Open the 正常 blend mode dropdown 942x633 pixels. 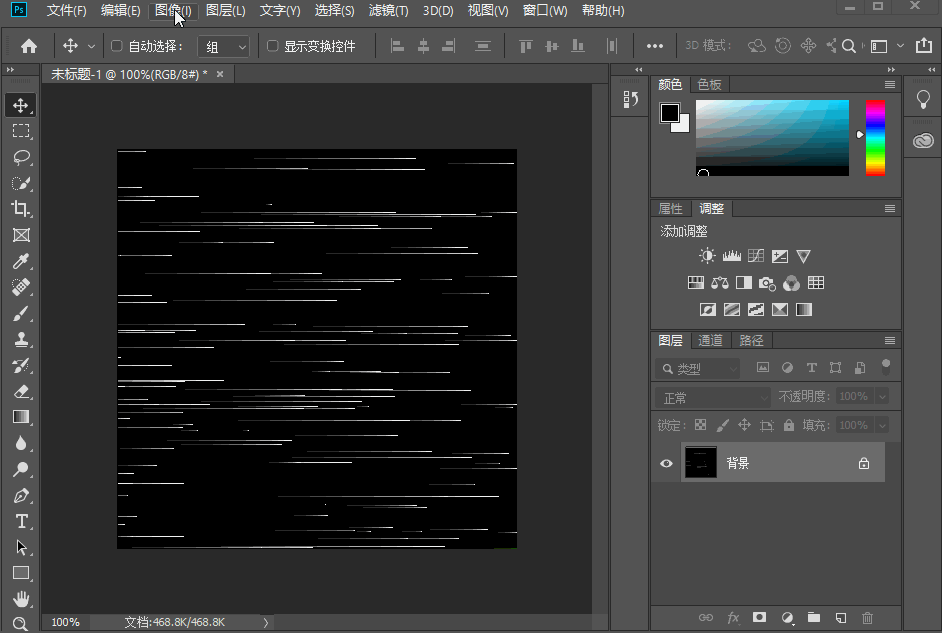[x=712, y=398]
